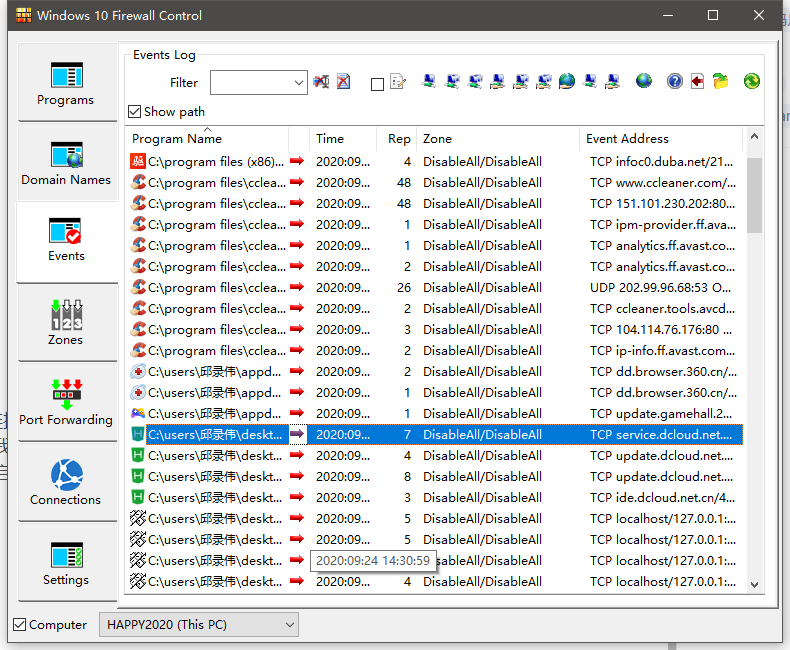This screenshot has height=650, width=790.
Task: Open the Connections tab
Action: [67, 482]
